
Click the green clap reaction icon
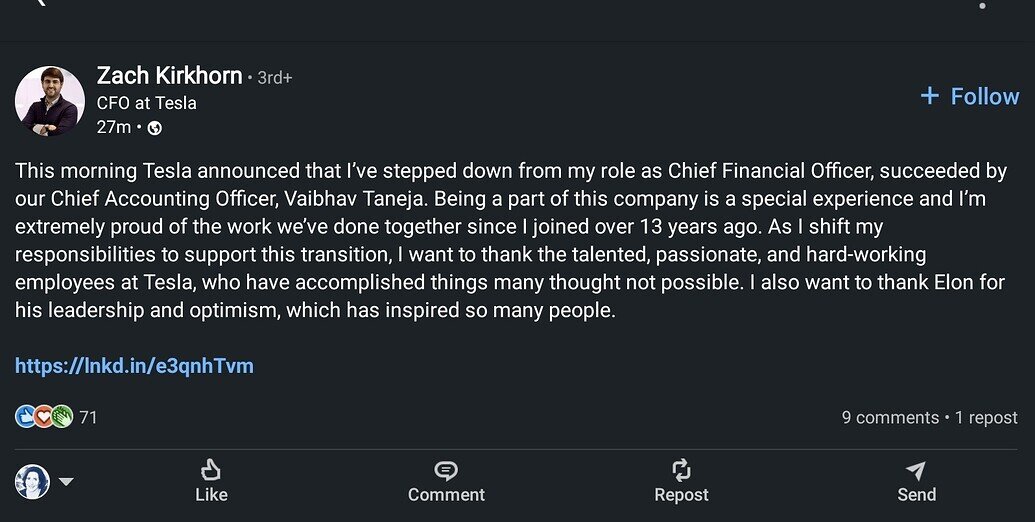tap(62, 417)
